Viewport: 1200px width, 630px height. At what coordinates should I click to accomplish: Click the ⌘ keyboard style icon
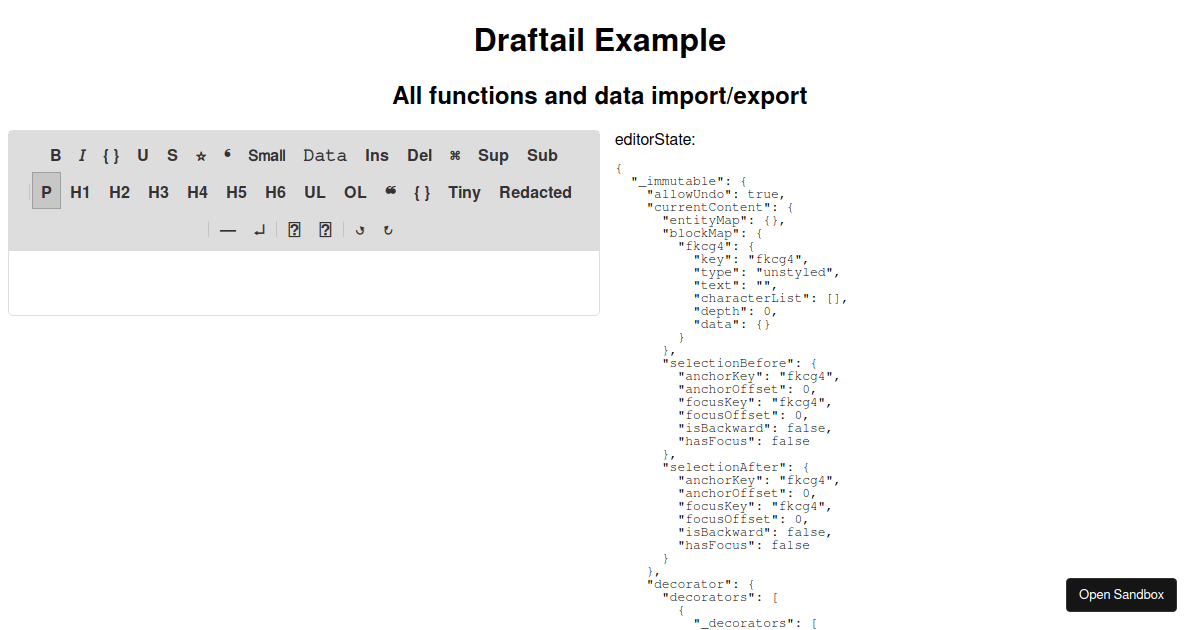point(455,155)
